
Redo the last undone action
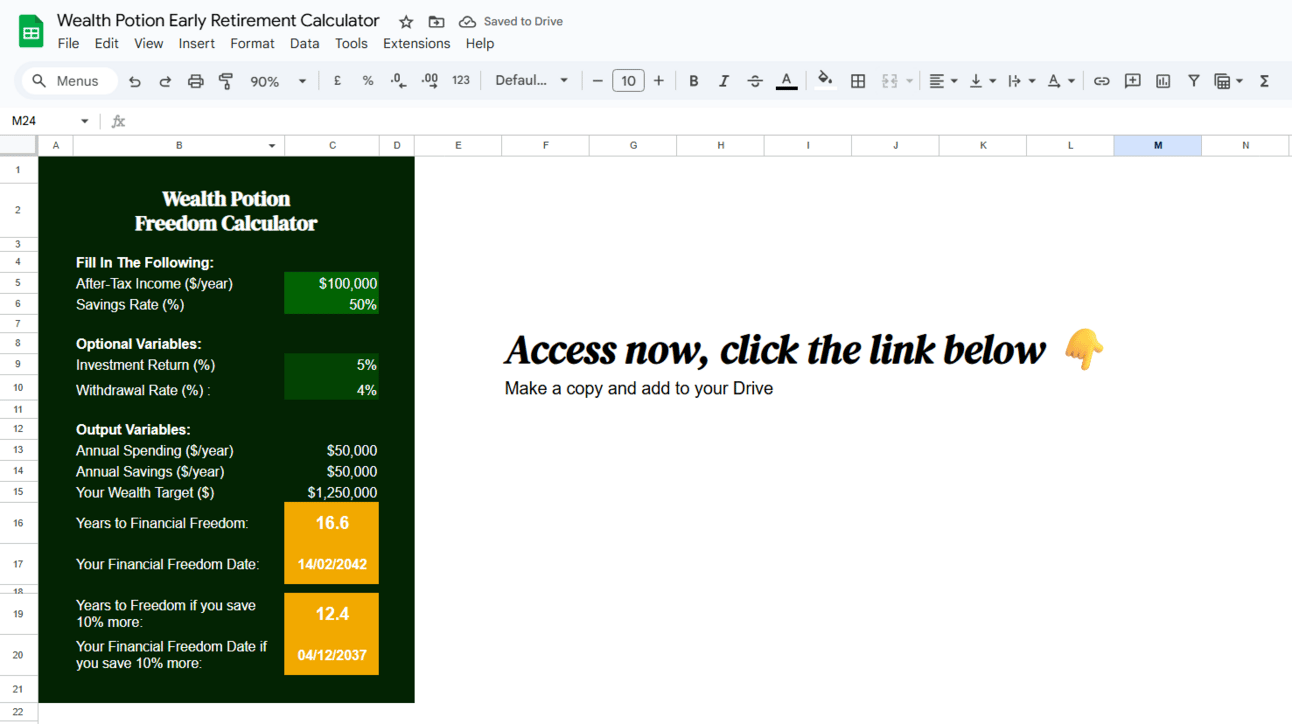pyautogui.click(x=165, y=81)
